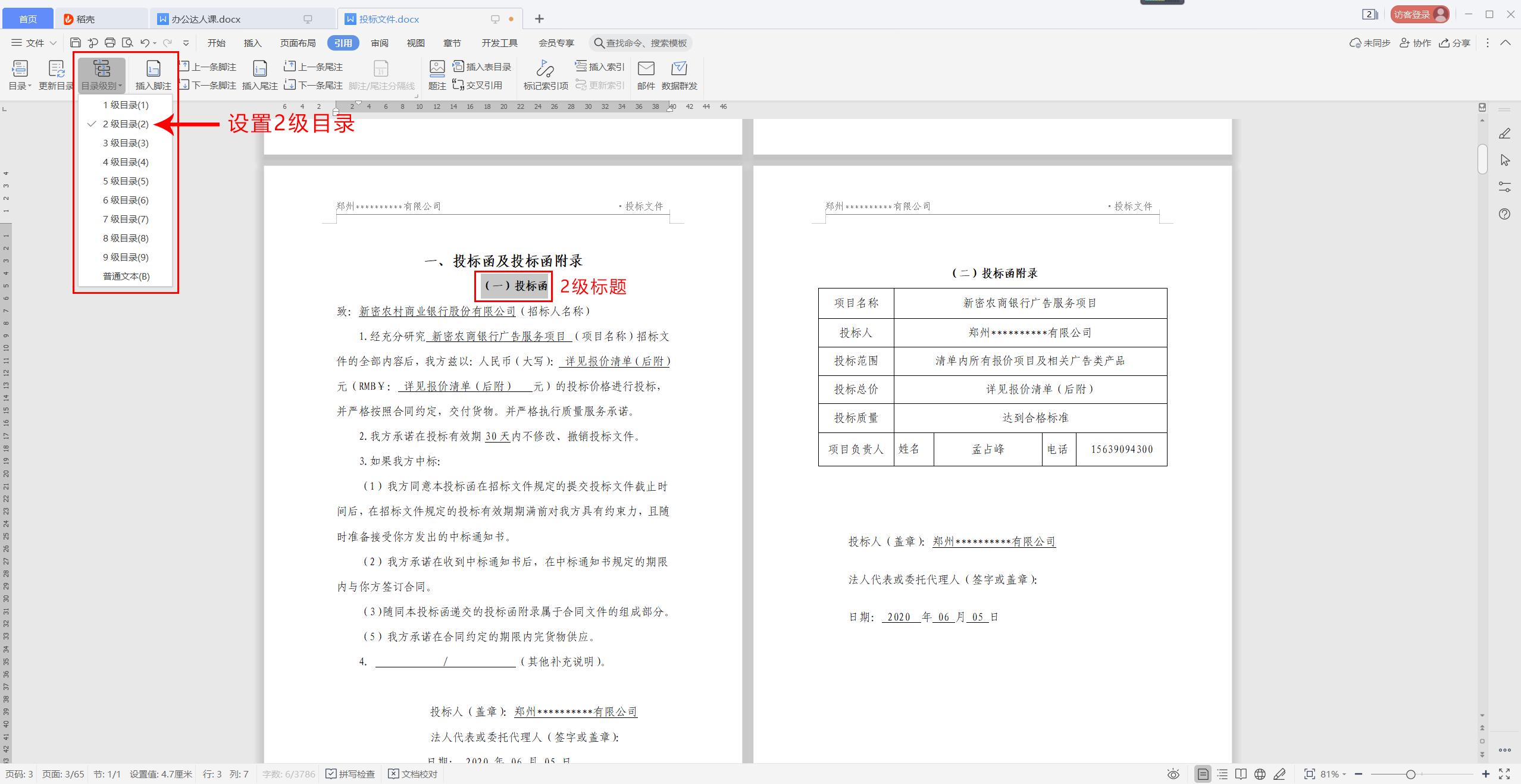This screenshot has height=784, width=1521.
Task: Switch to the 开始 tab
Action: pyautogui.click(x=216, y=43)
